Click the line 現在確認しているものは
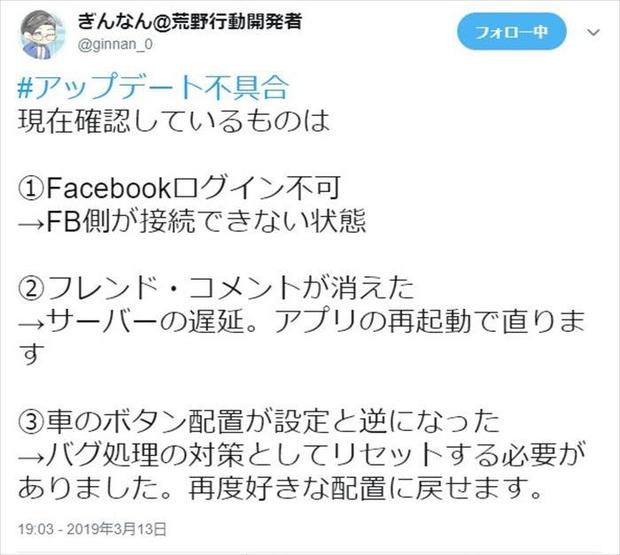The height and width of the screenshot is (555, 620). pyautogui.click(x=174, y=120)
